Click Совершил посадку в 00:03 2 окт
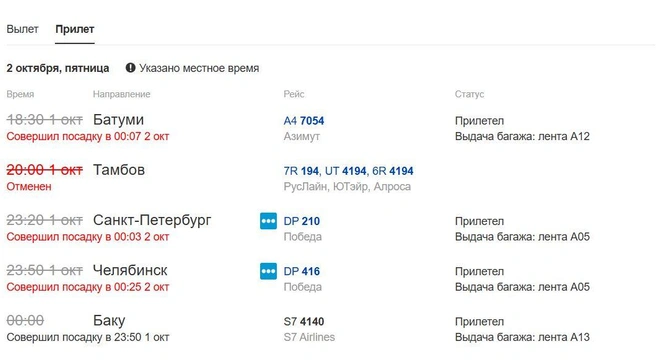 88,237
